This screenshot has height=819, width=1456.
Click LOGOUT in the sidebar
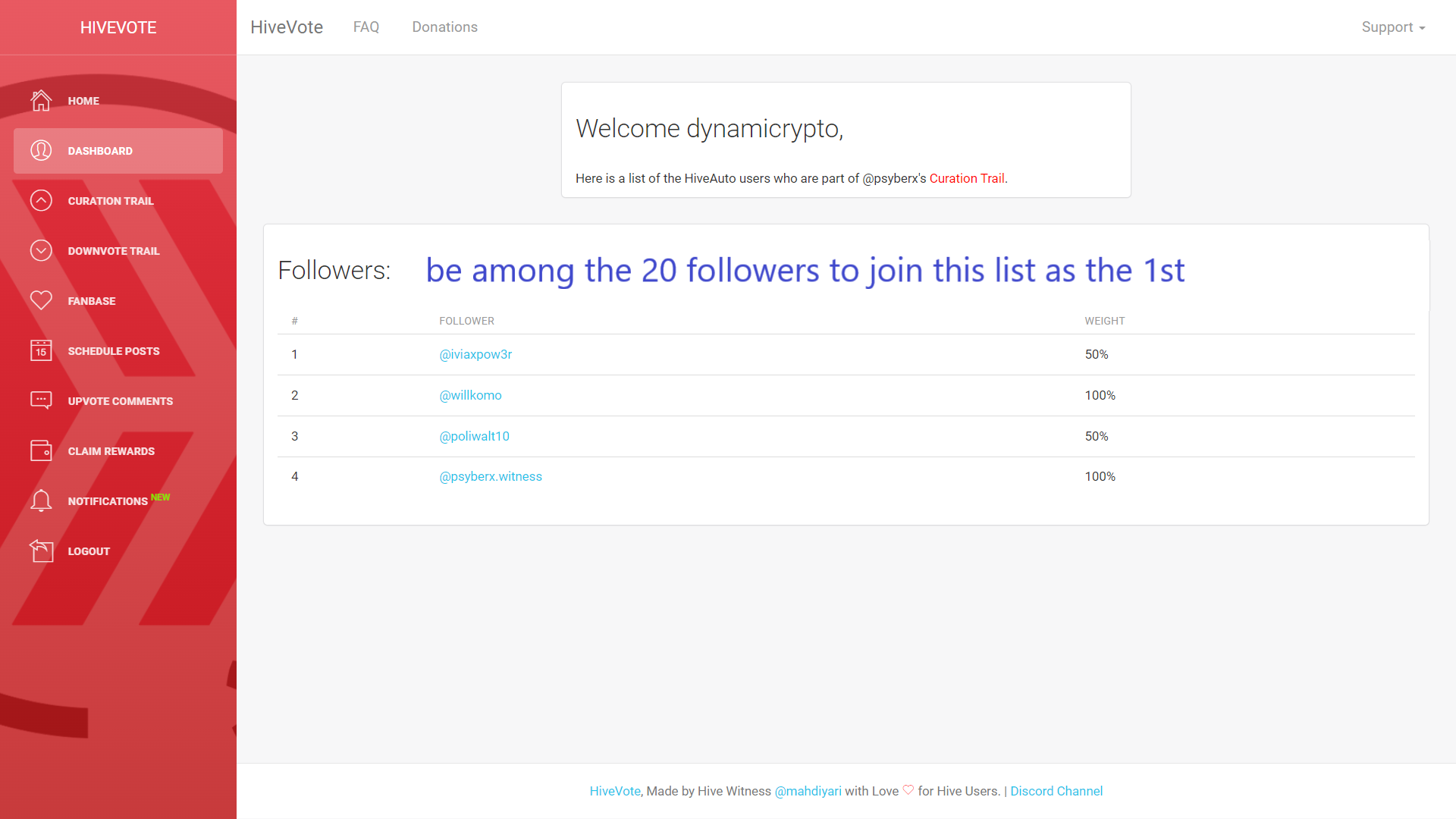118,551
